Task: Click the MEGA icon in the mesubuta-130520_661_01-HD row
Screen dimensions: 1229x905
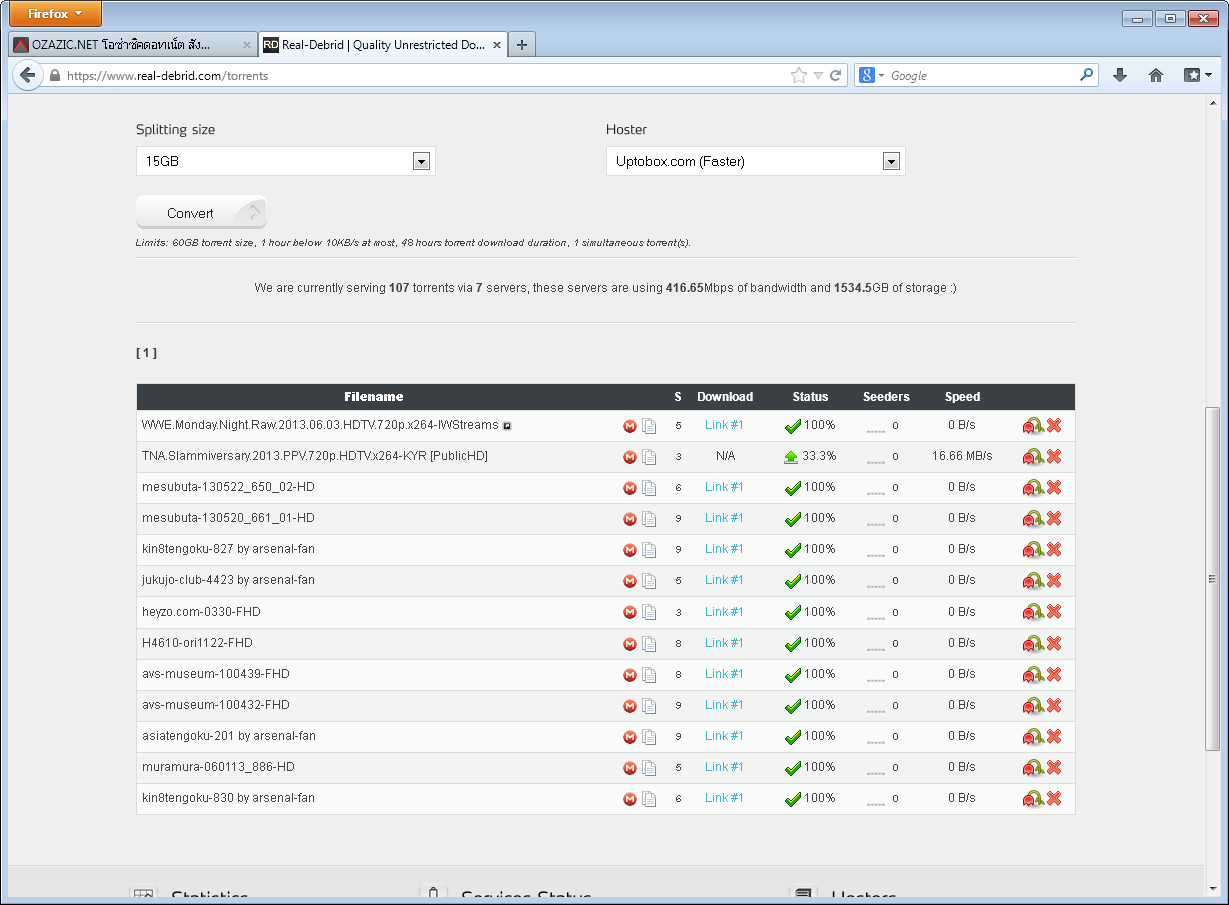Action: pos(630,519)
